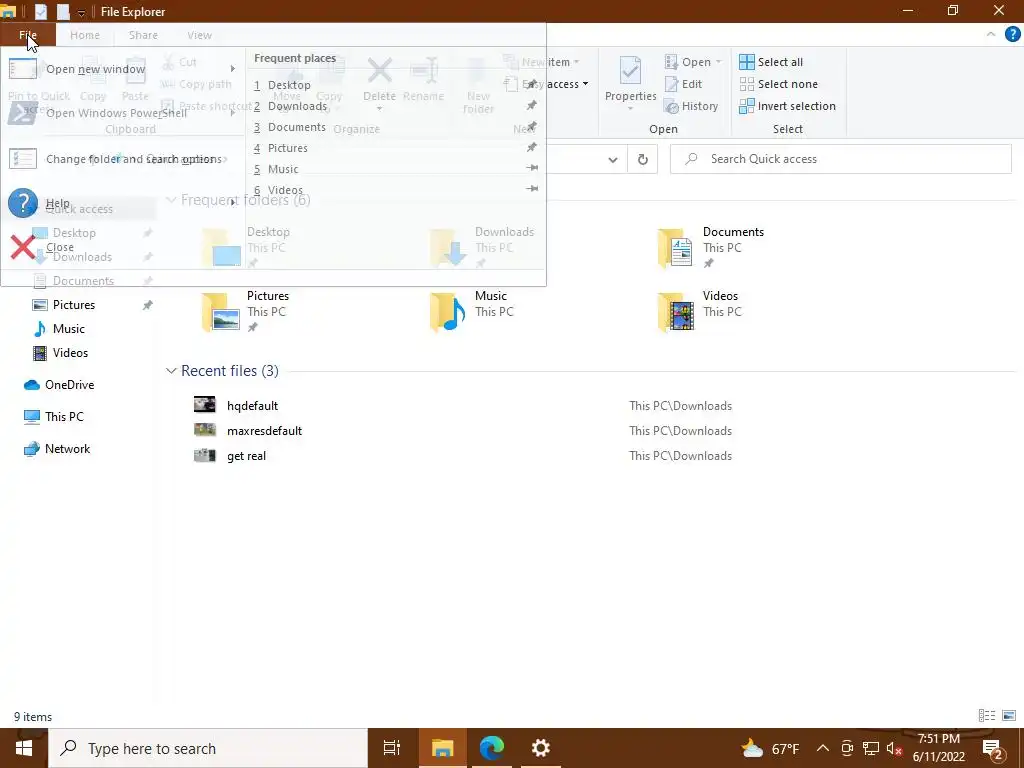
Task: Select Network in the navigation pane
Action: [x=67, y=449]
